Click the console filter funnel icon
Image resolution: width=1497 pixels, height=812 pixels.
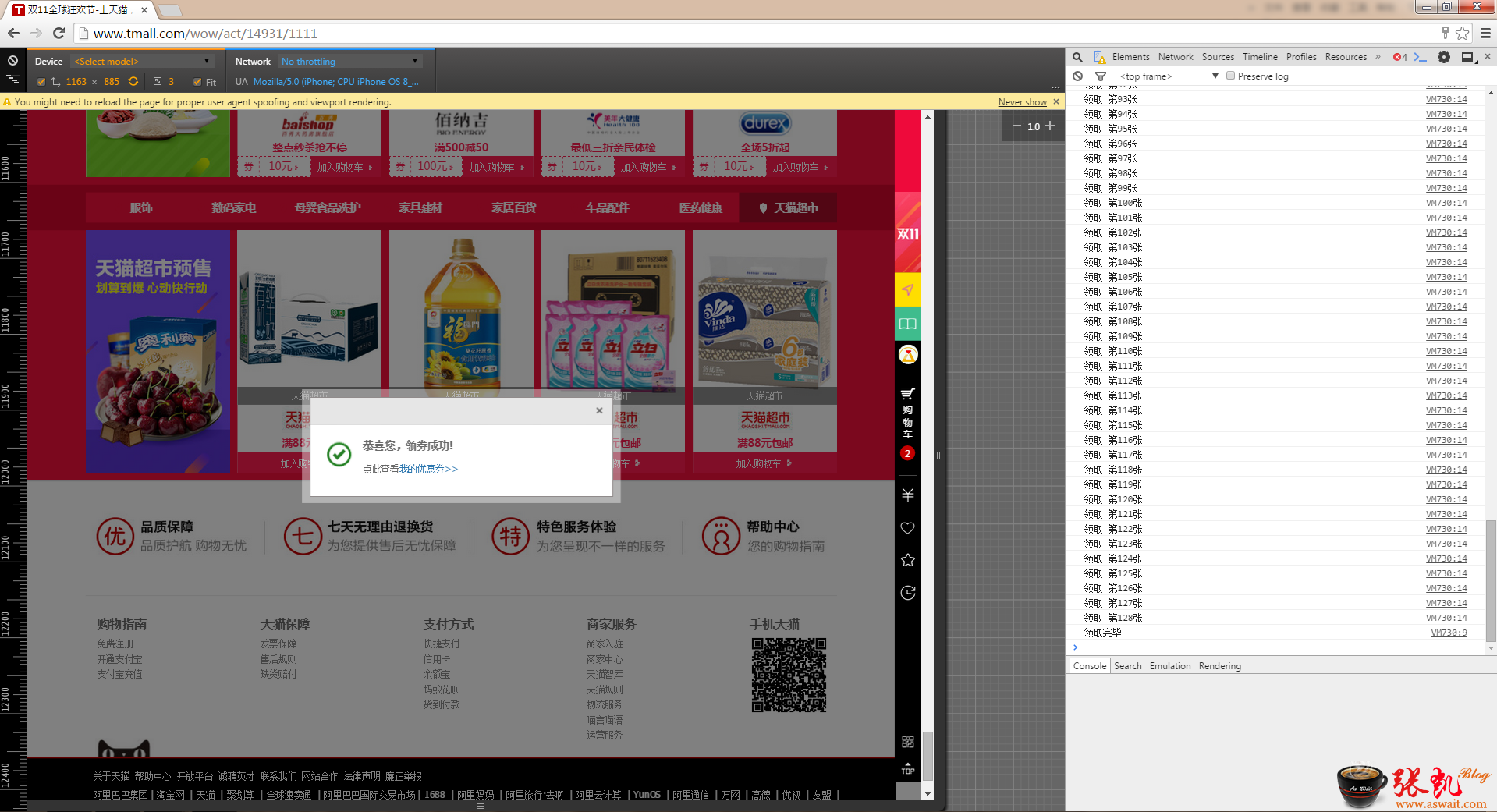1101,76
